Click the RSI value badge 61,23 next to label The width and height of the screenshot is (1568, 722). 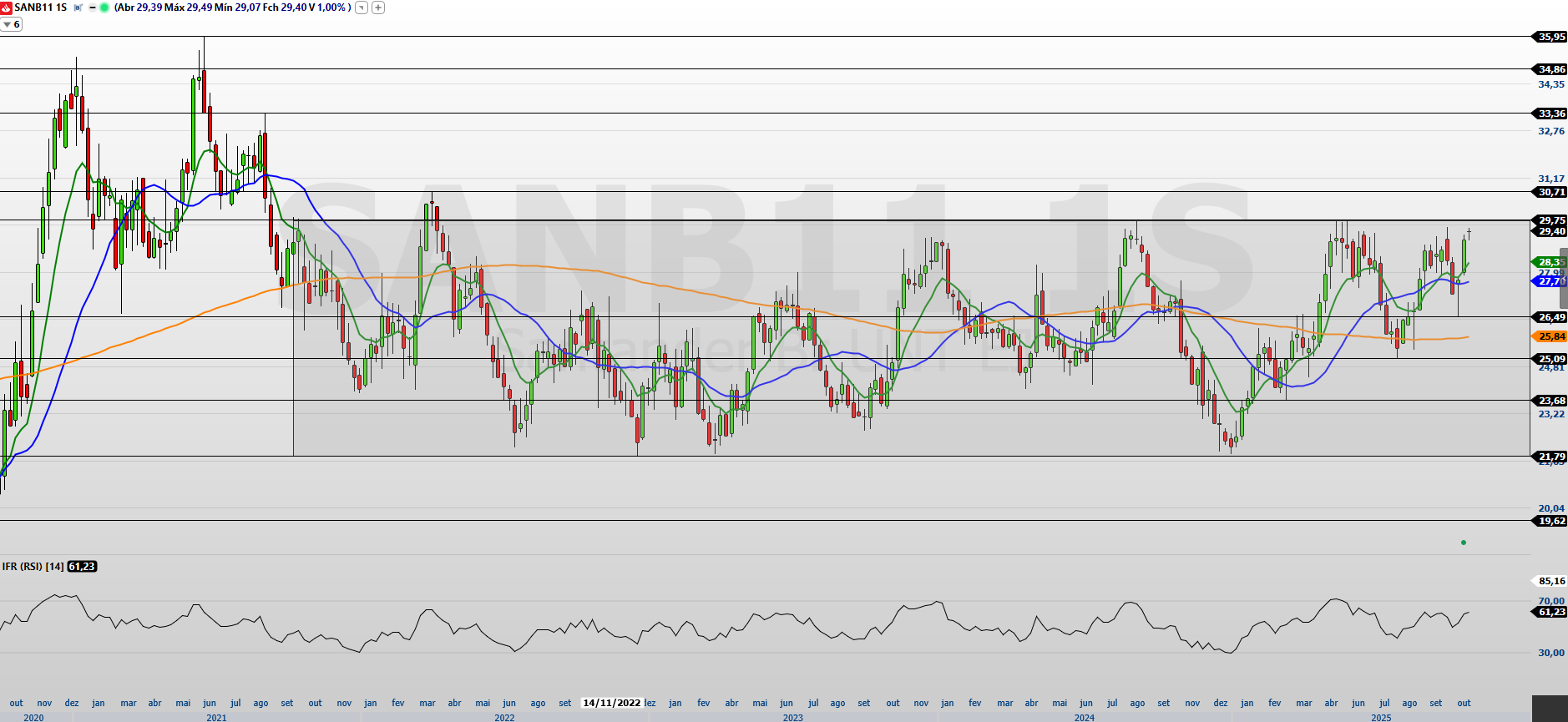tap(82, 567)
